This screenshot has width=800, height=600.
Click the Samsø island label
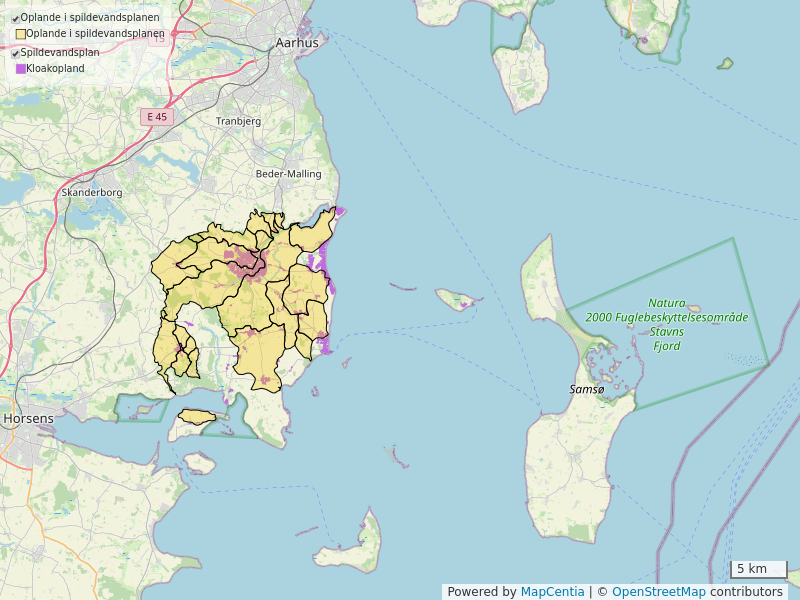pyautogui.click(x=586, y=389)
